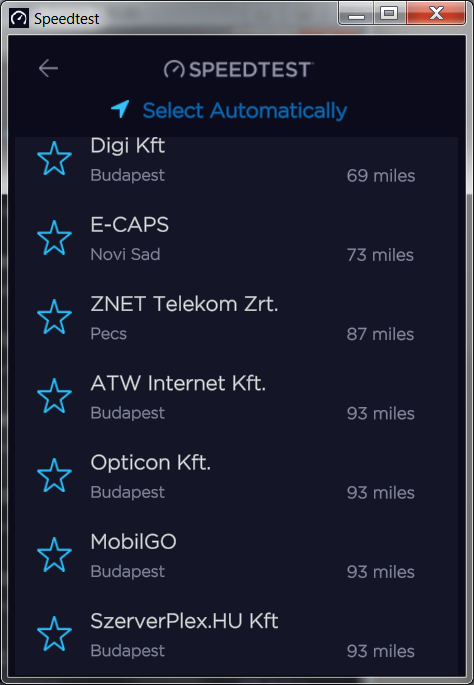Click the Speedtest logo in header
The width and height of the screenshot is (474, 685).
[x=239, y=69]
